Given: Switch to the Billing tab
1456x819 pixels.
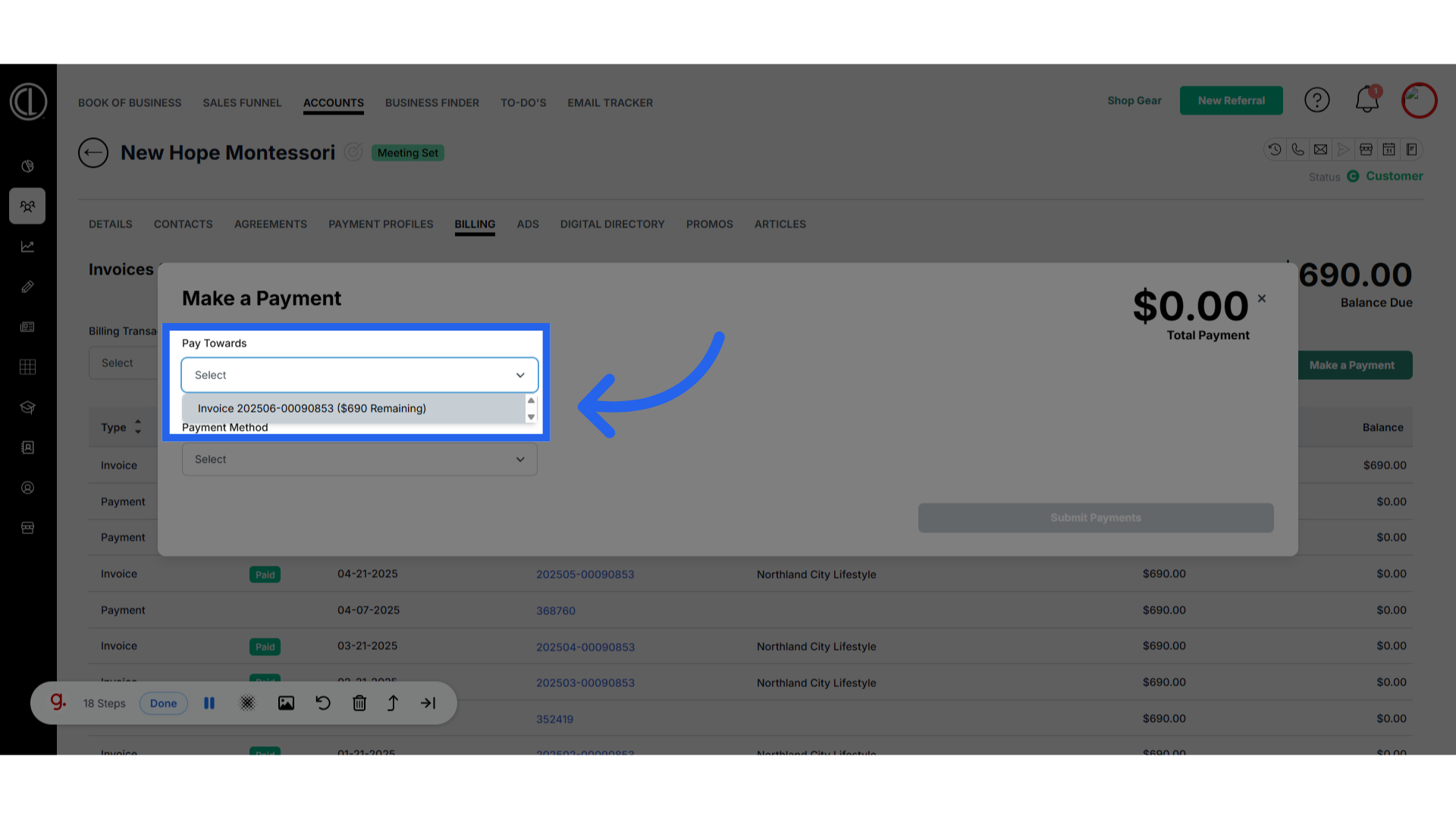Looking at the screenshot, I should pos(475,224).
